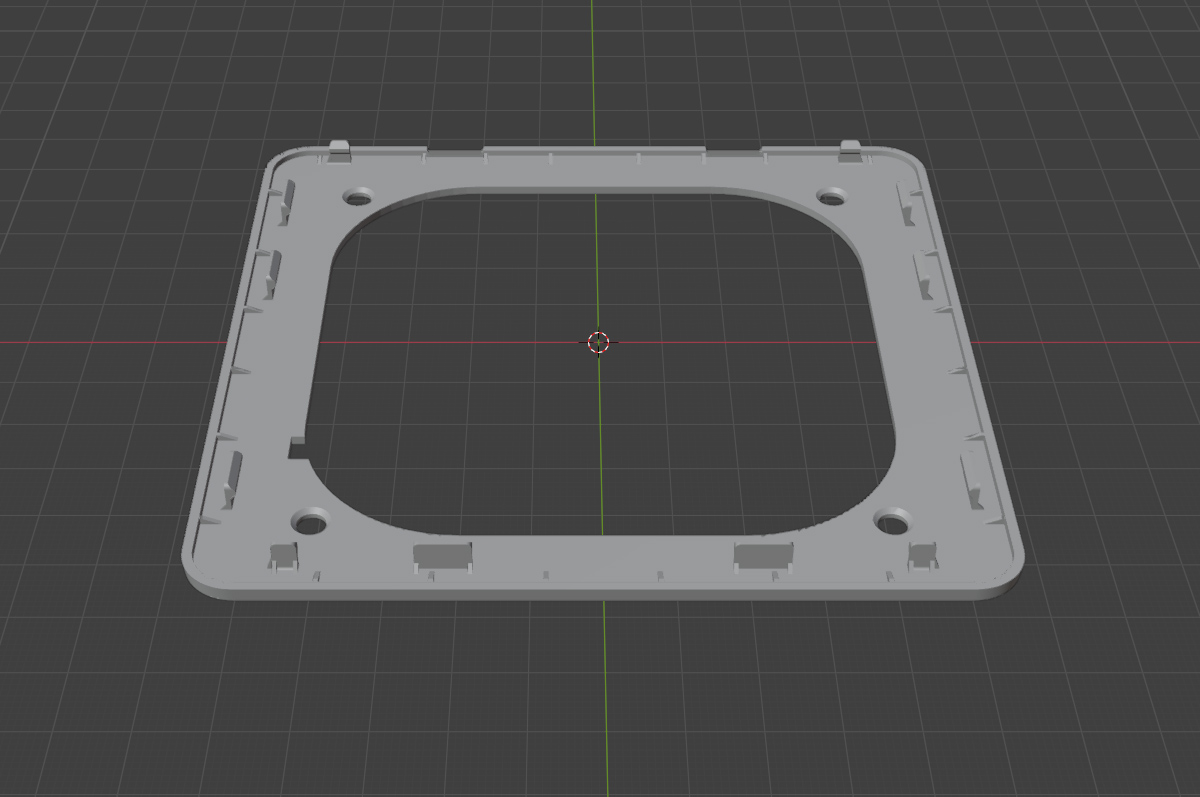Viewport: 1200px width, 797px height.
Task: Select the wide rectangular slot on front-left rail
Action: pyautogui.click(x=442, y=557)
